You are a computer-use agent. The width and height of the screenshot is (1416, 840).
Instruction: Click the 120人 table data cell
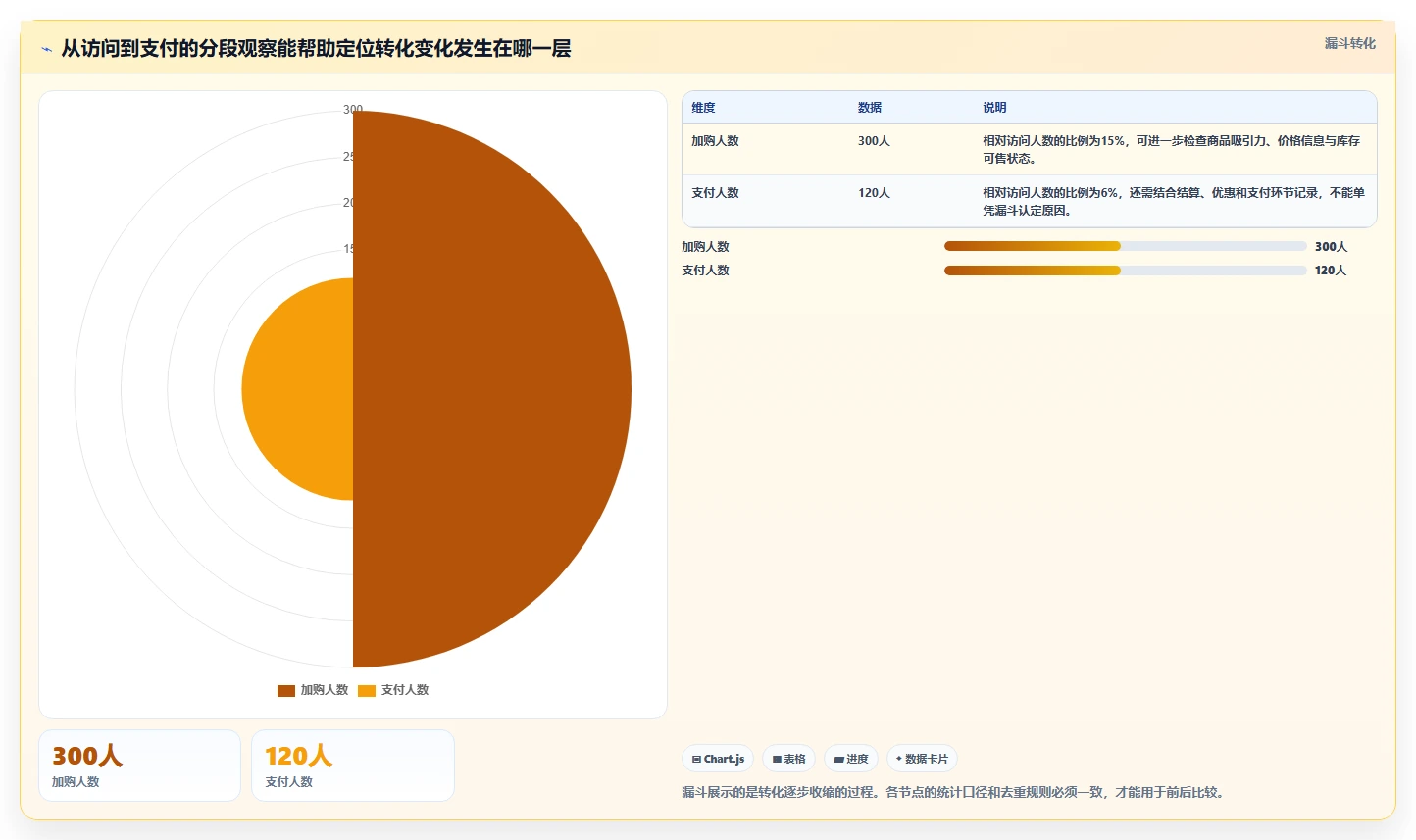[874, 193]
